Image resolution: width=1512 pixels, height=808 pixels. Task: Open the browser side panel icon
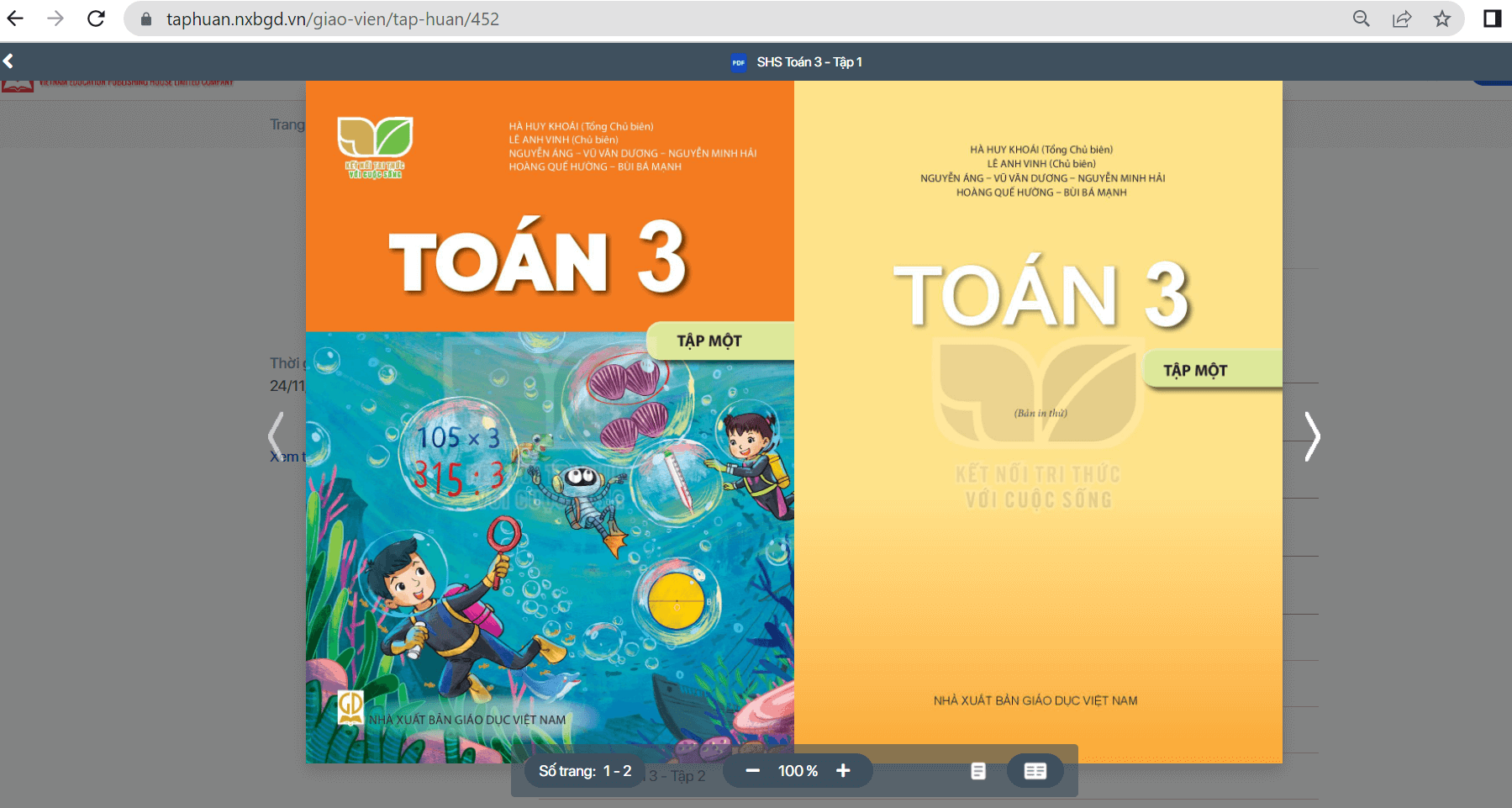[1493, 18]
